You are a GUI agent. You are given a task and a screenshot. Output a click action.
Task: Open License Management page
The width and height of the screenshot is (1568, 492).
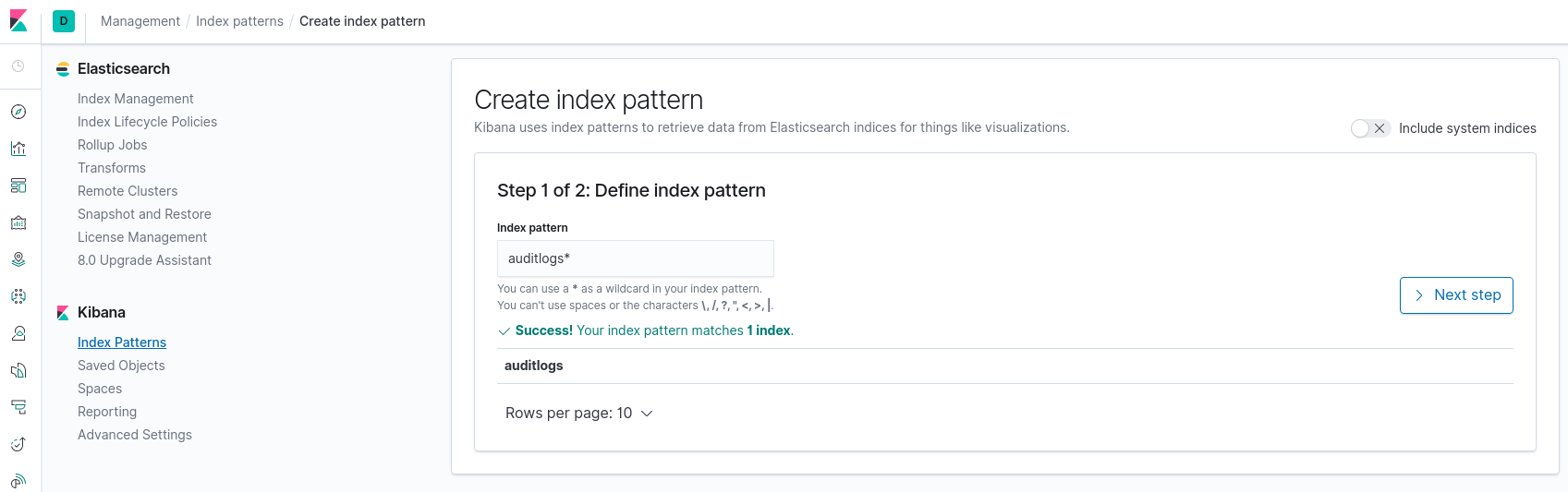[x=142, y=237]
